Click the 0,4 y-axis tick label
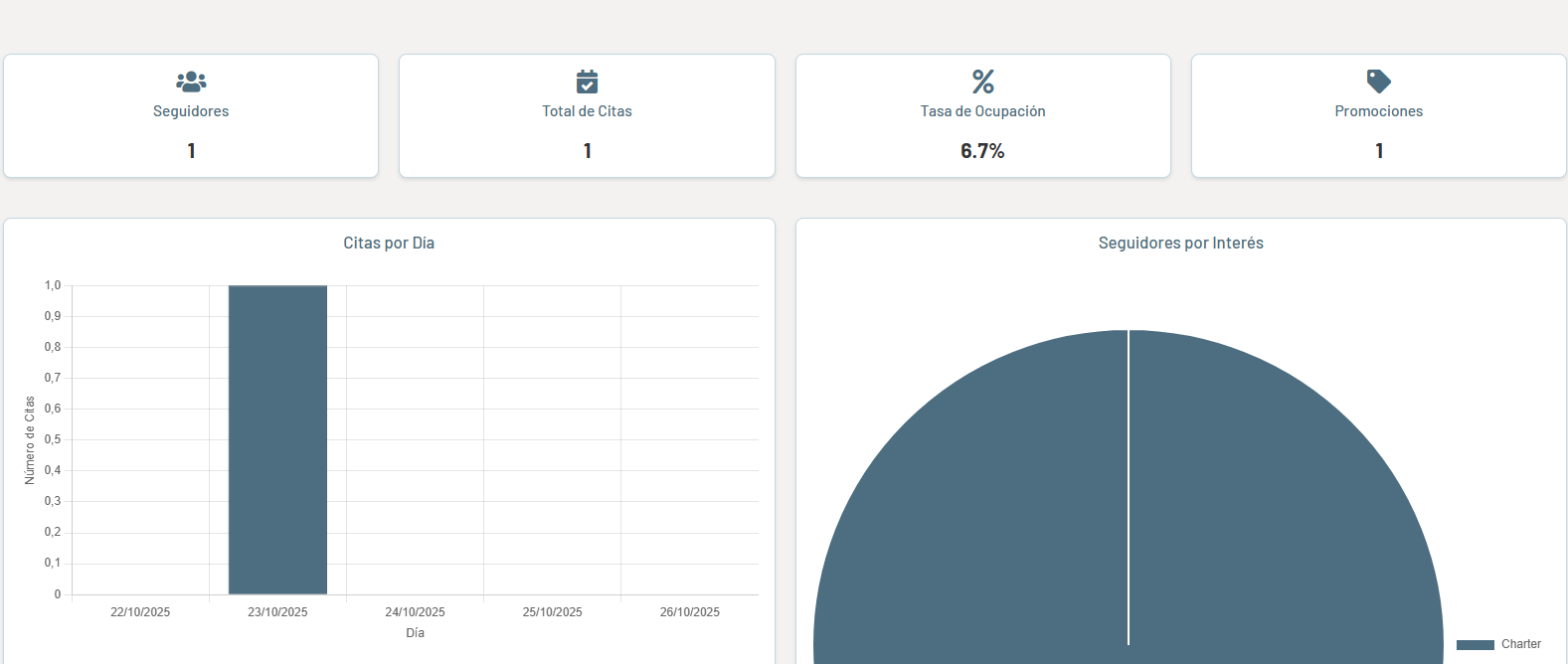This screenshot has height=664, width=1568. [53, 470]
